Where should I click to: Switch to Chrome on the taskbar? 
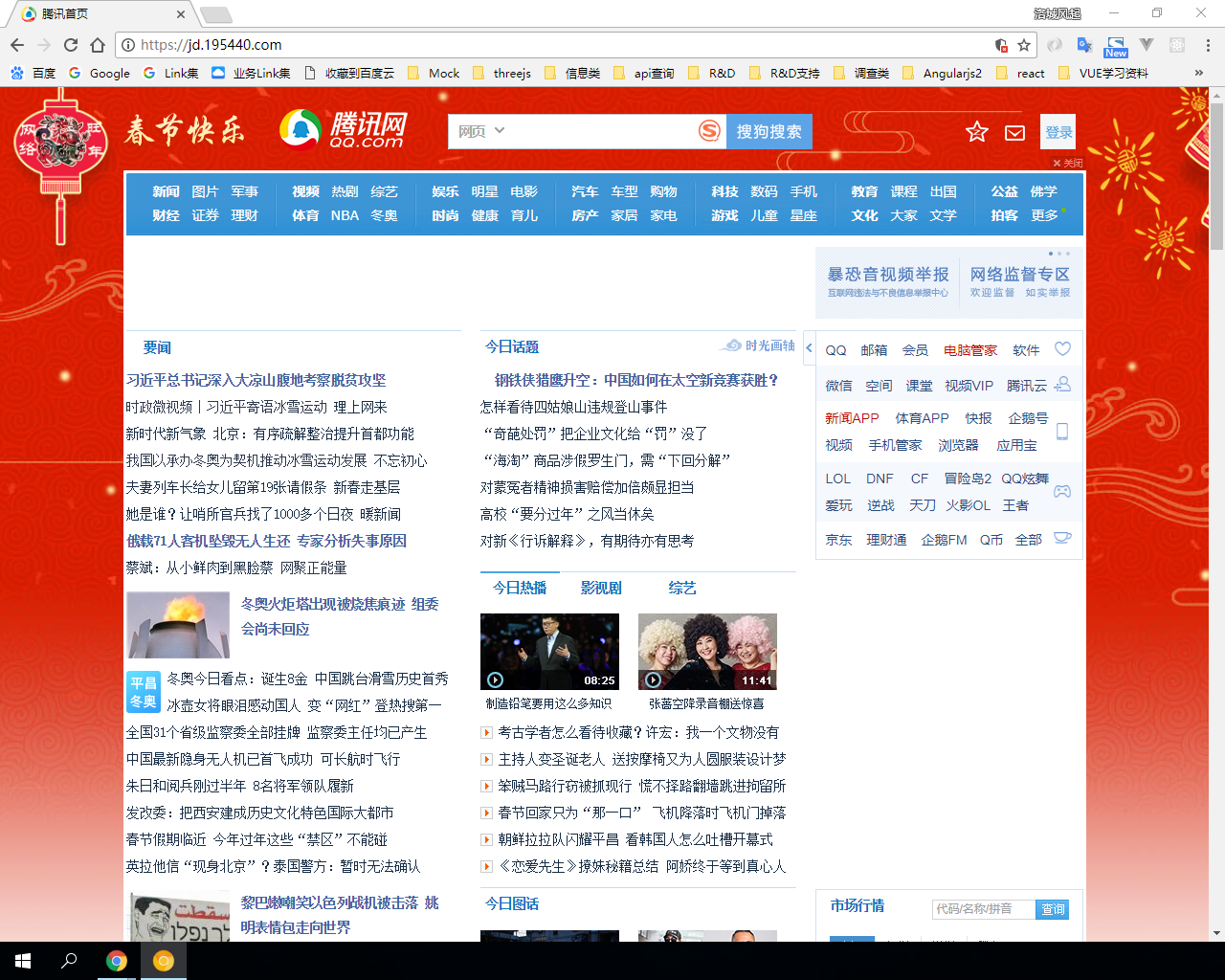[x=117, y=961]
